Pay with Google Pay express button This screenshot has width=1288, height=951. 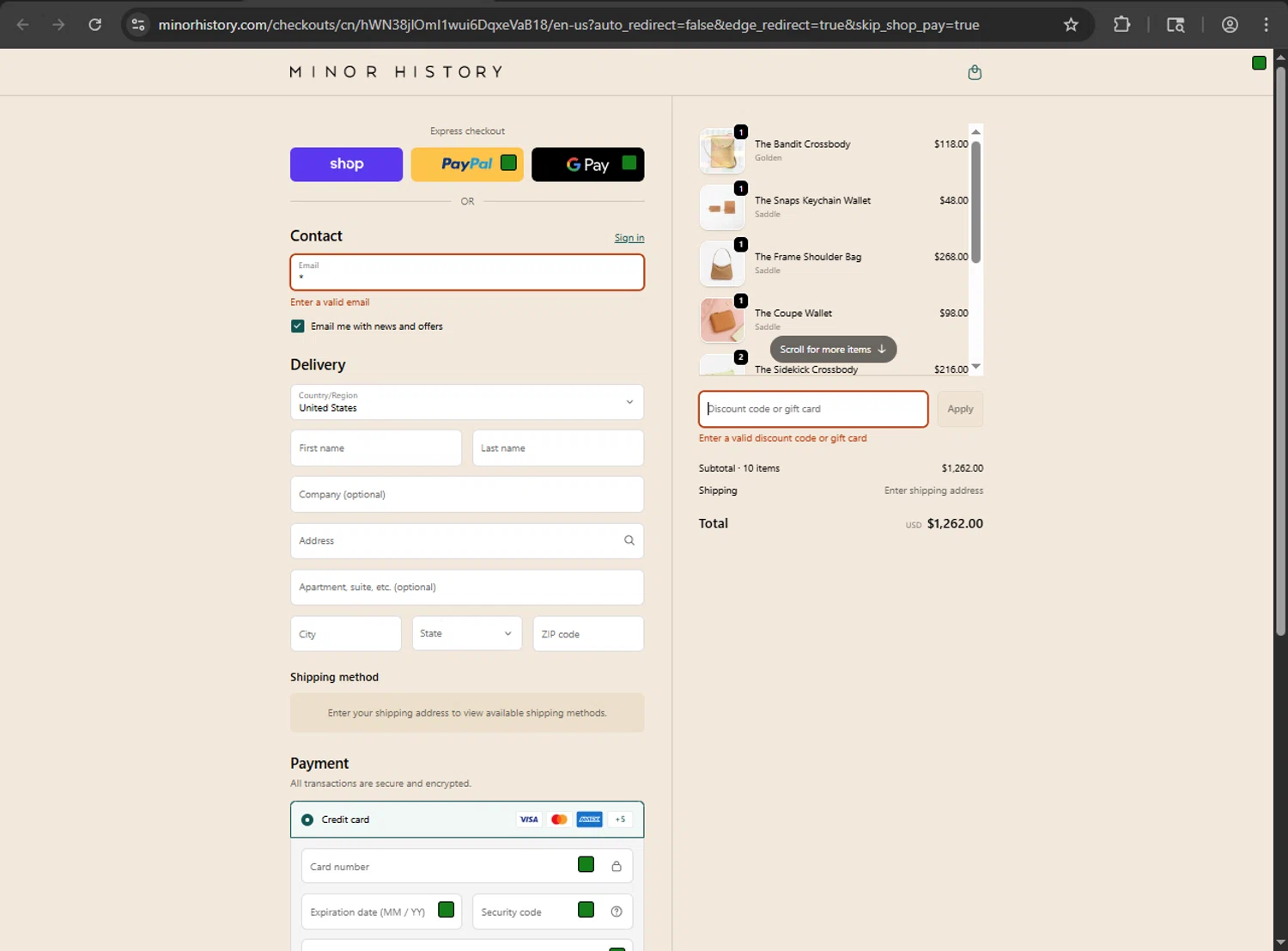[588, 164]
